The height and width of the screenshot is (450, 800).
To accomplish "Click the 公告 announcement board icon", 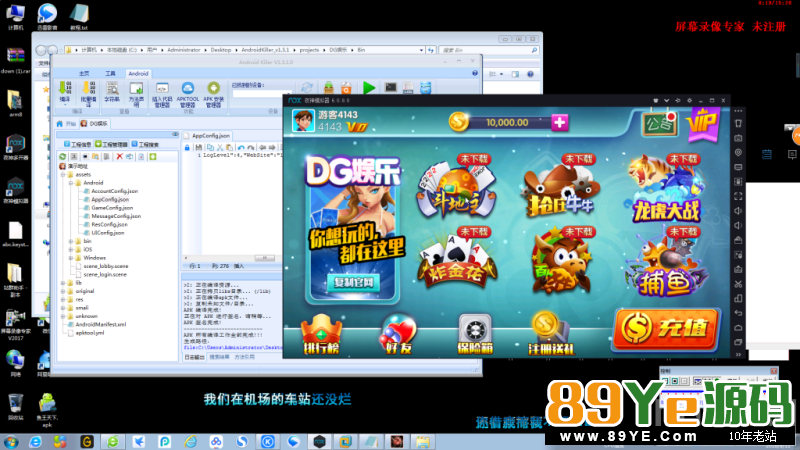I will pos(660,123).
